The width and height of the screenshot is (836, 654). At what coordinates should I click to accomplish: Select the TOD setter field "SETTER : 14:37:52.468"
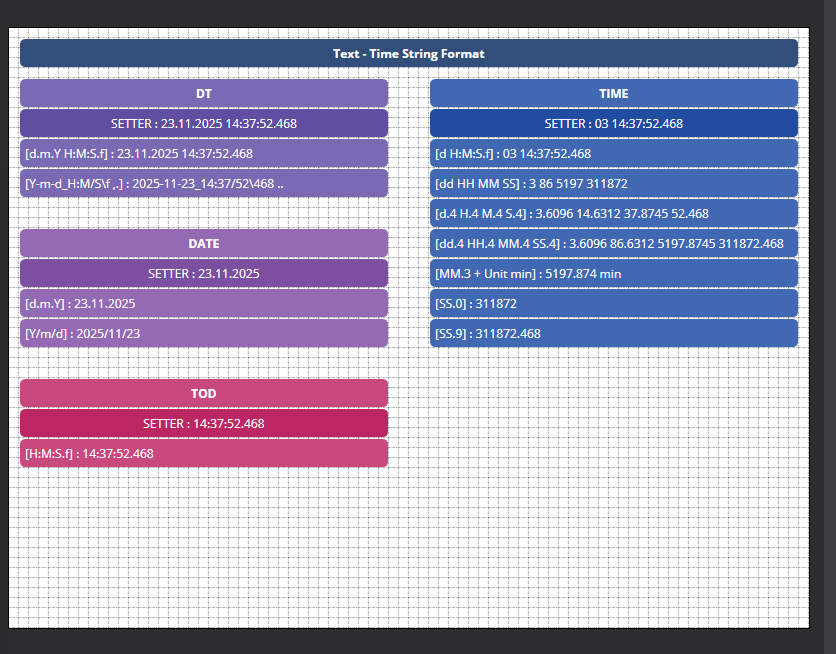[204, 423]
